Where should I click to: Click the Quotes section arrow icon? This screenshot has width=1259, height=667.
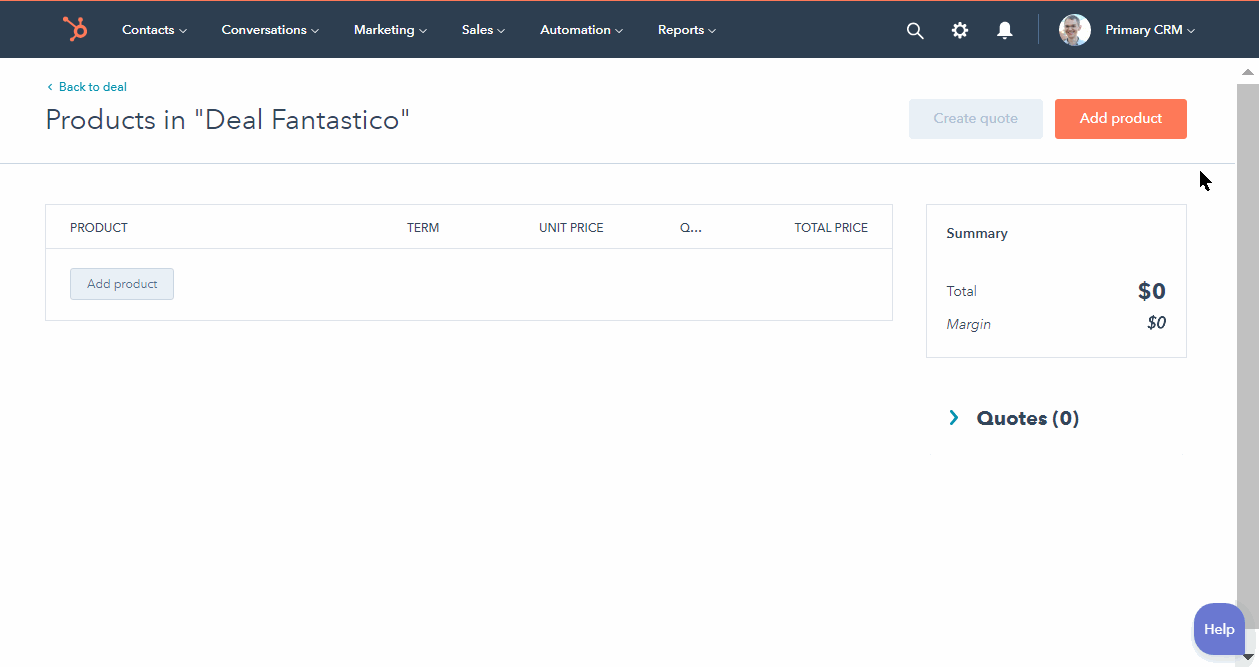point(953,417)
